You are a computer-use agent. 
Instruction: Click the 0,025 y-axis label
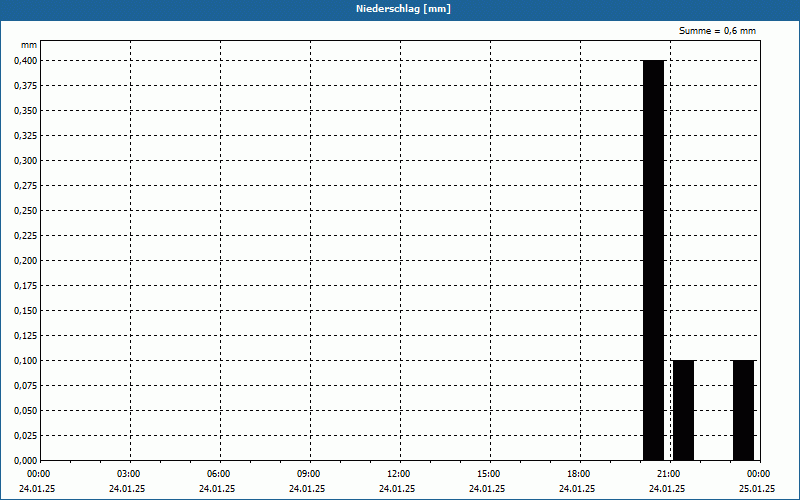26,436
